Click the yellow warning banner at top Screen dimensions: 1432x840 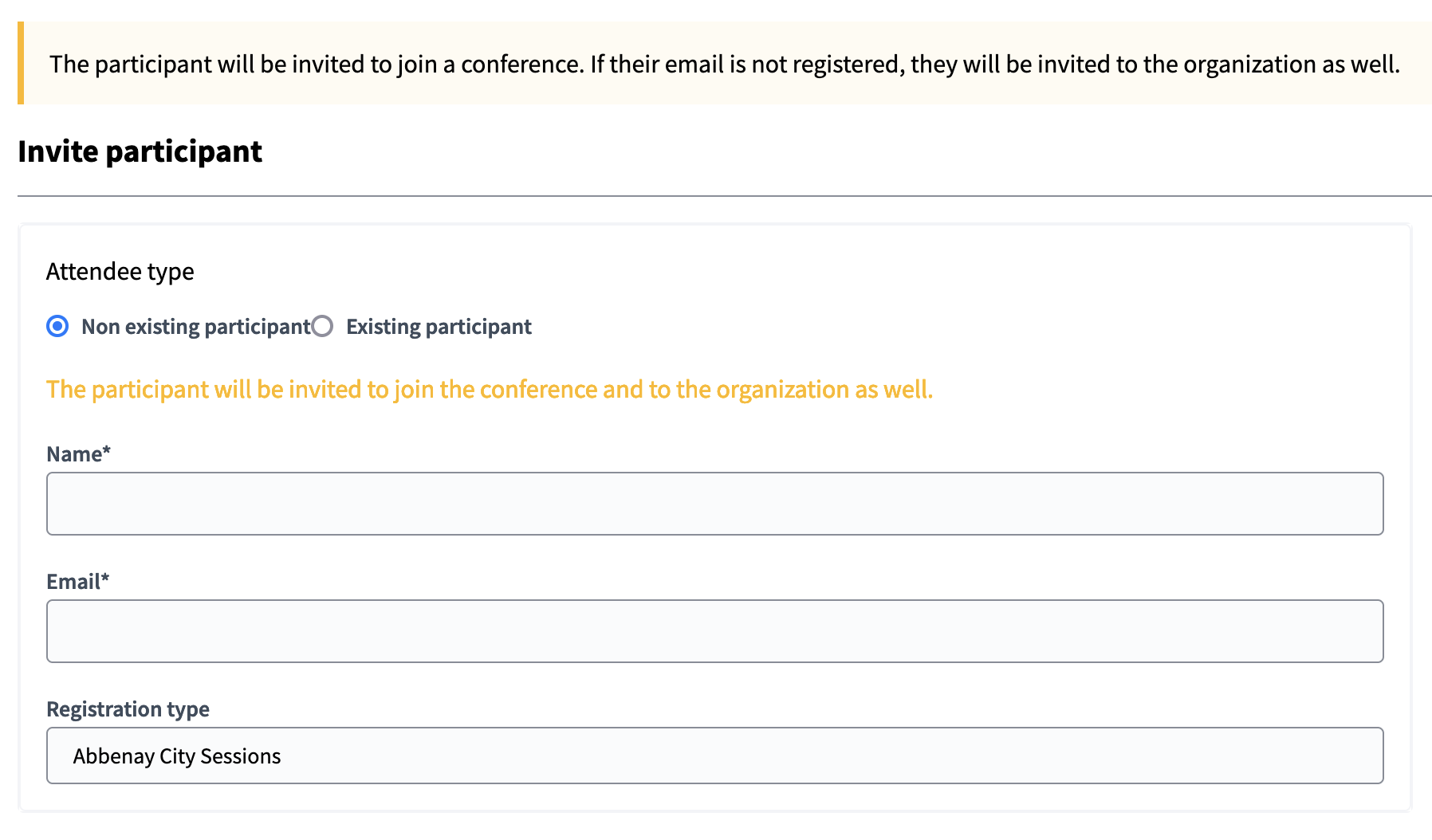(x=716, y=65)
